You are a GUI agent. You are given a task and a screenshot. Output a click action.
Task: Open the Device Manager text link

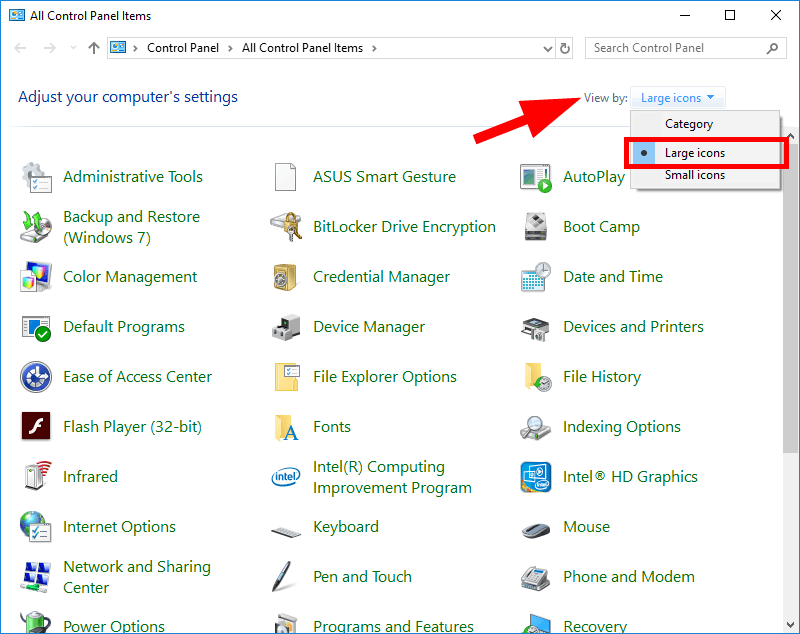[x=369, y=326]
